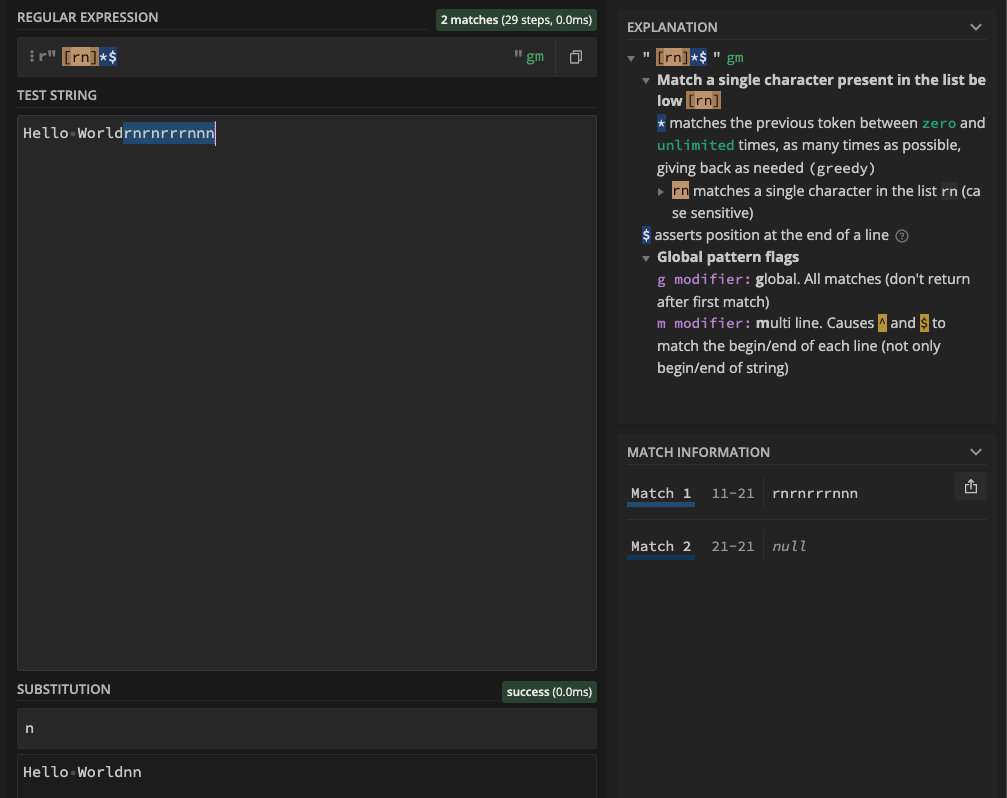1007x798 pixels.
Task: Select the Match 1 entry
Action: coord(659,493)
